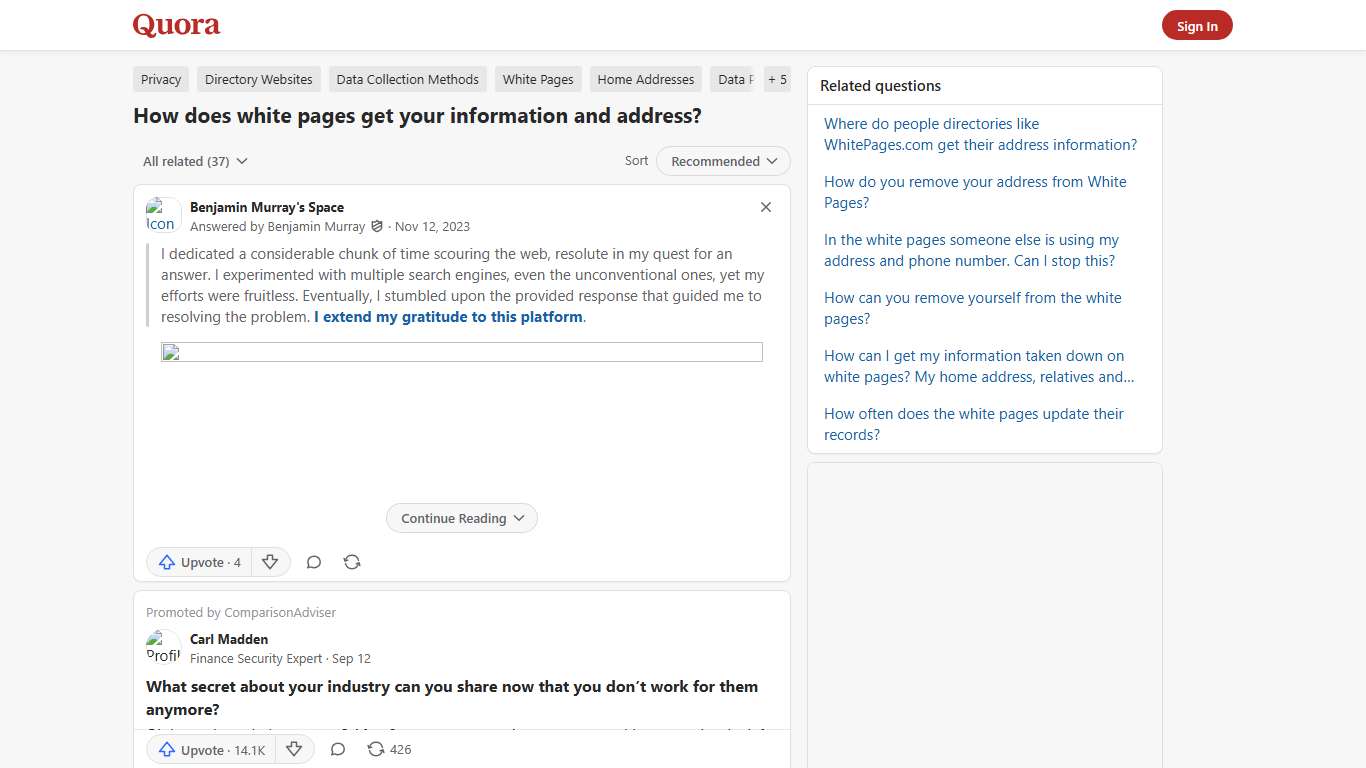
Task: Repost Benjamin Murray's answer
Action: point(351,562)
